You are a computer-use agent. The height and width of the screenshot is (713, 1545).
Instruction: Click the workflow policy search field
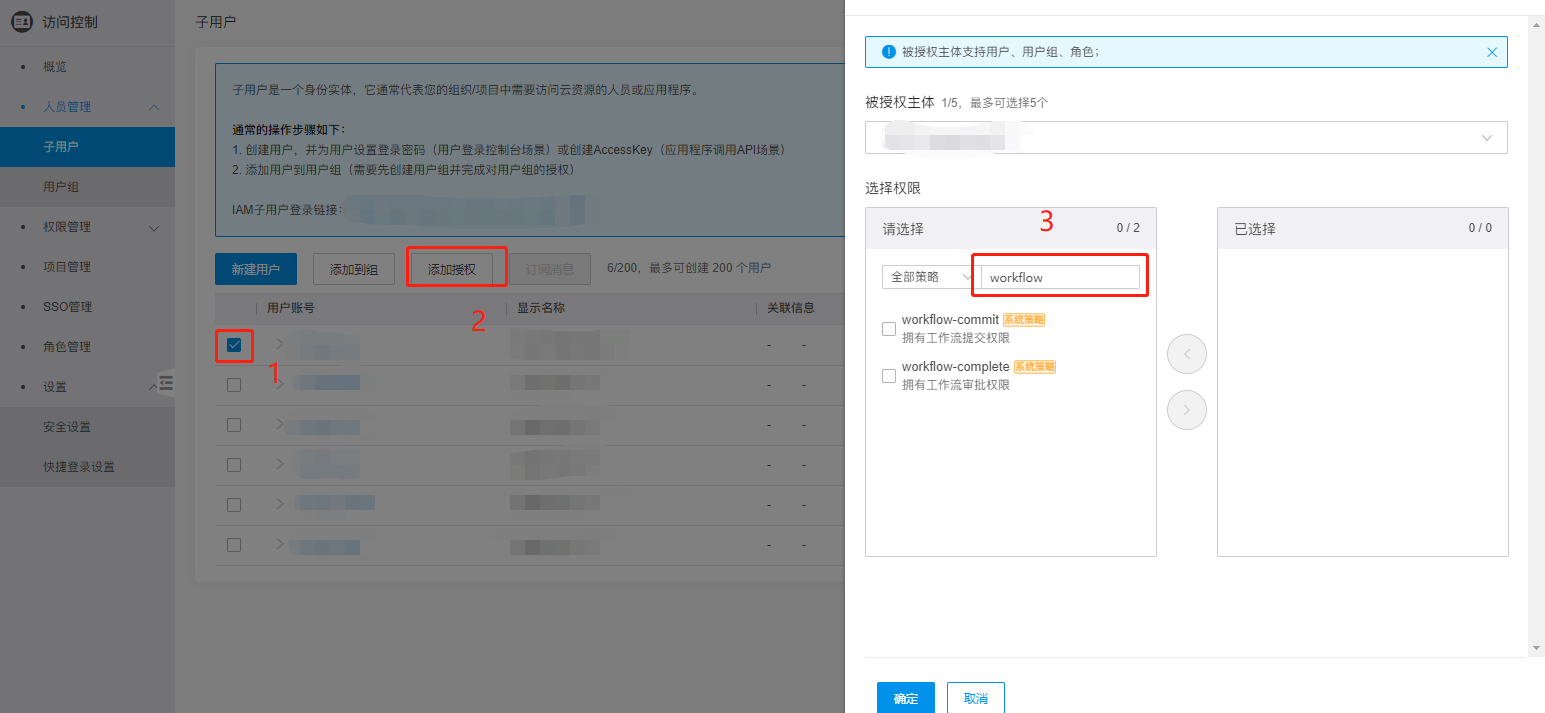[1060, 277]
